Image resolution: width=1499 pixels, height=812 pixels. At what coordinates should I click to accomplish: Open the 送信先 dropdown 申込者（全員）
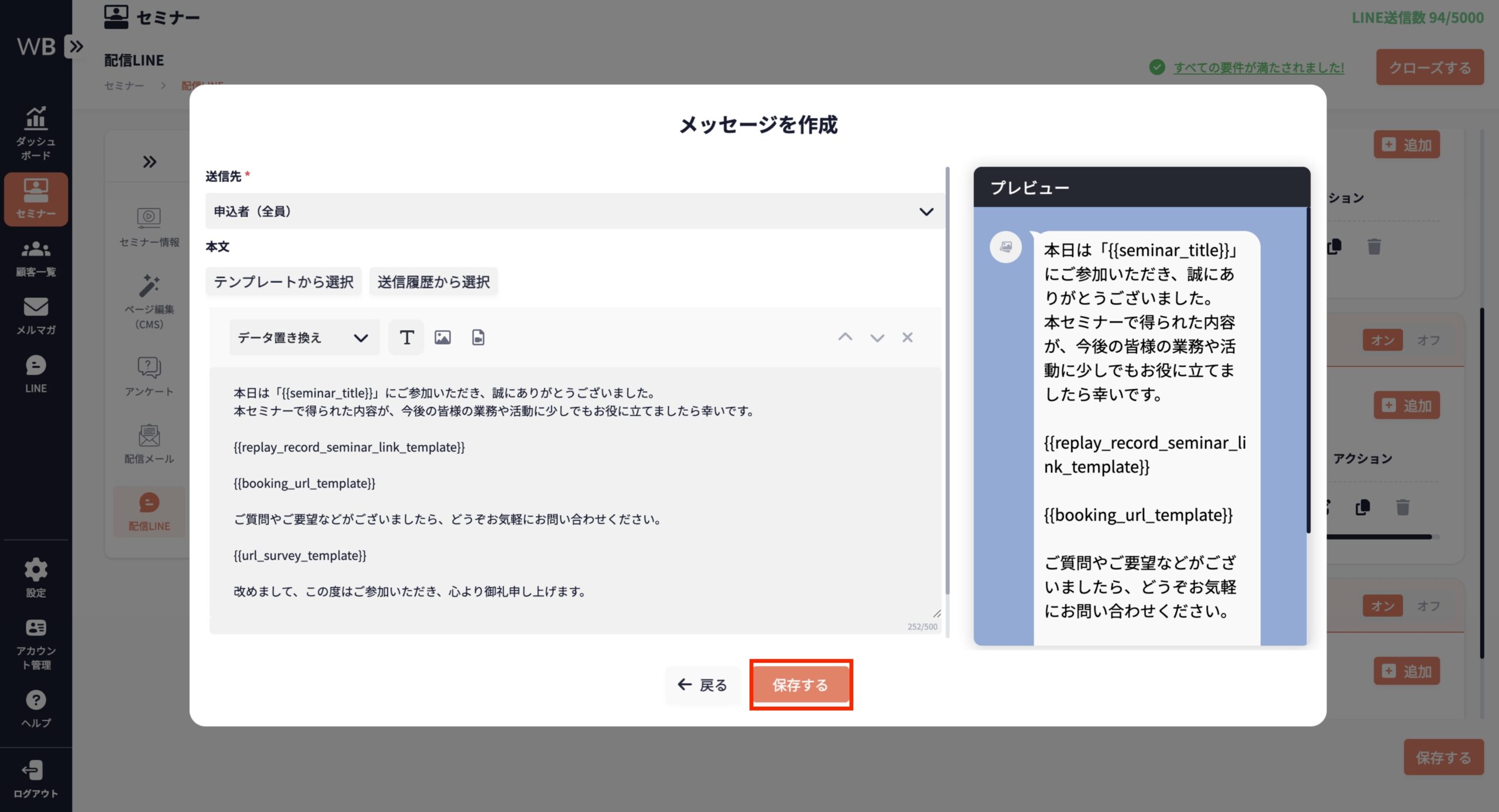[x=574, y=211]
